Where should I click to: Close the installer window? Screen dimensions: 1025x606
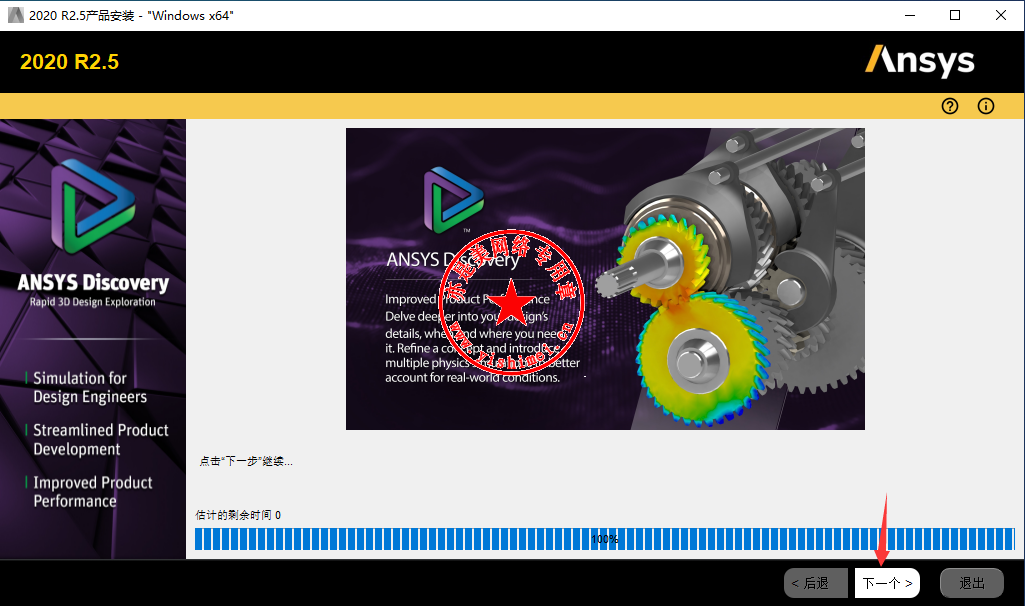coord(1001,15)
